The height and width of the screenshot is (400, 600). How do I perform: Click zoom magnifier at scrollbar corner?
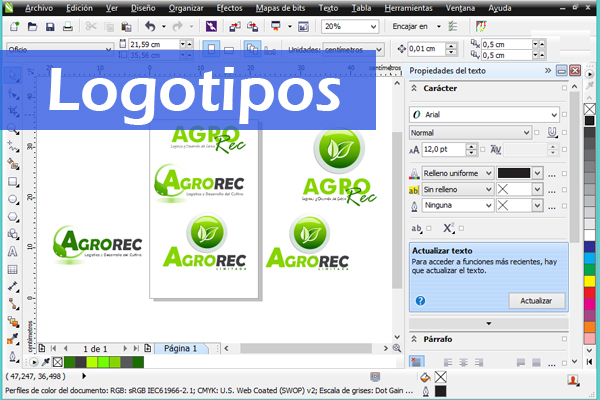point(397,348)
